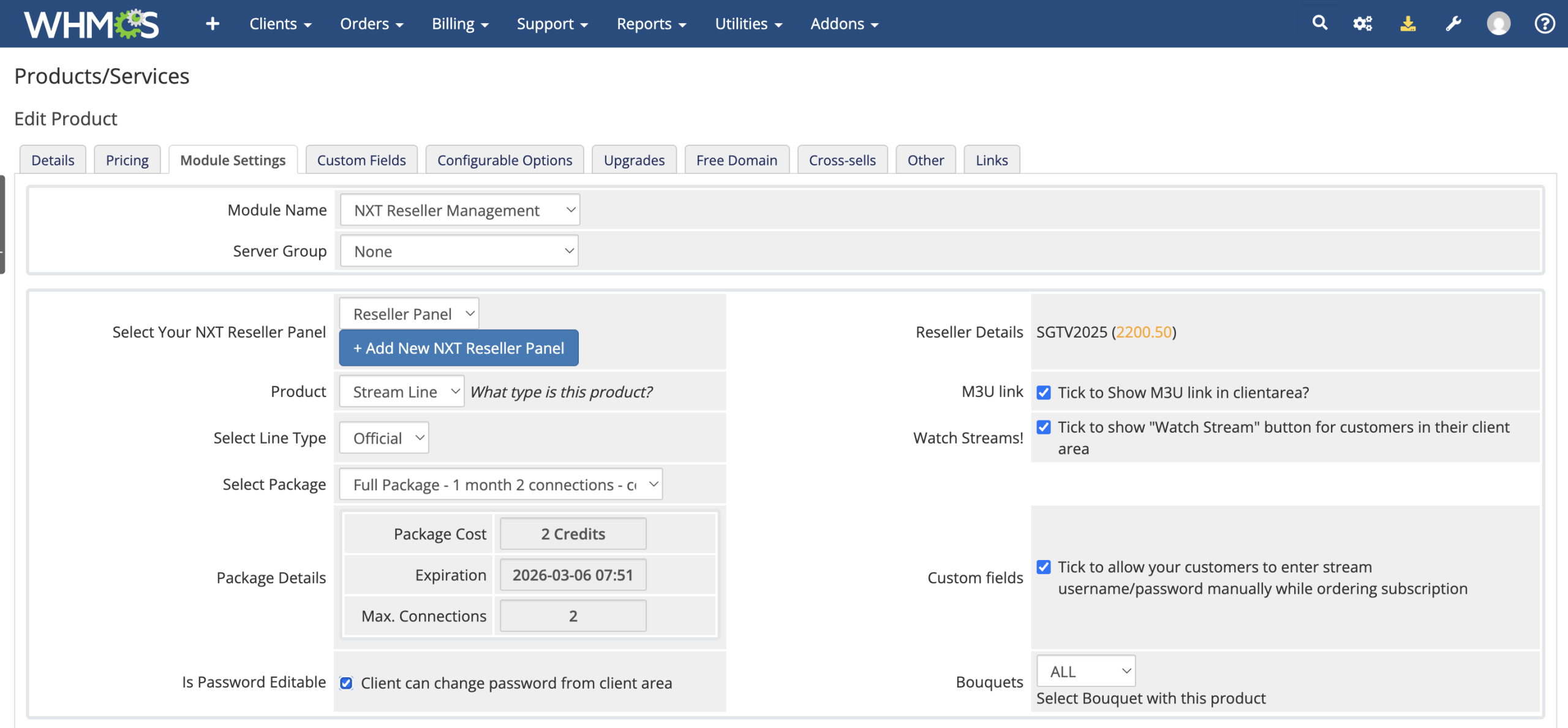Click the SGTV2025 reseller name
The height and width of the screenshot is (728, 1568).
pyautogui.click(x=1072, y=332)
